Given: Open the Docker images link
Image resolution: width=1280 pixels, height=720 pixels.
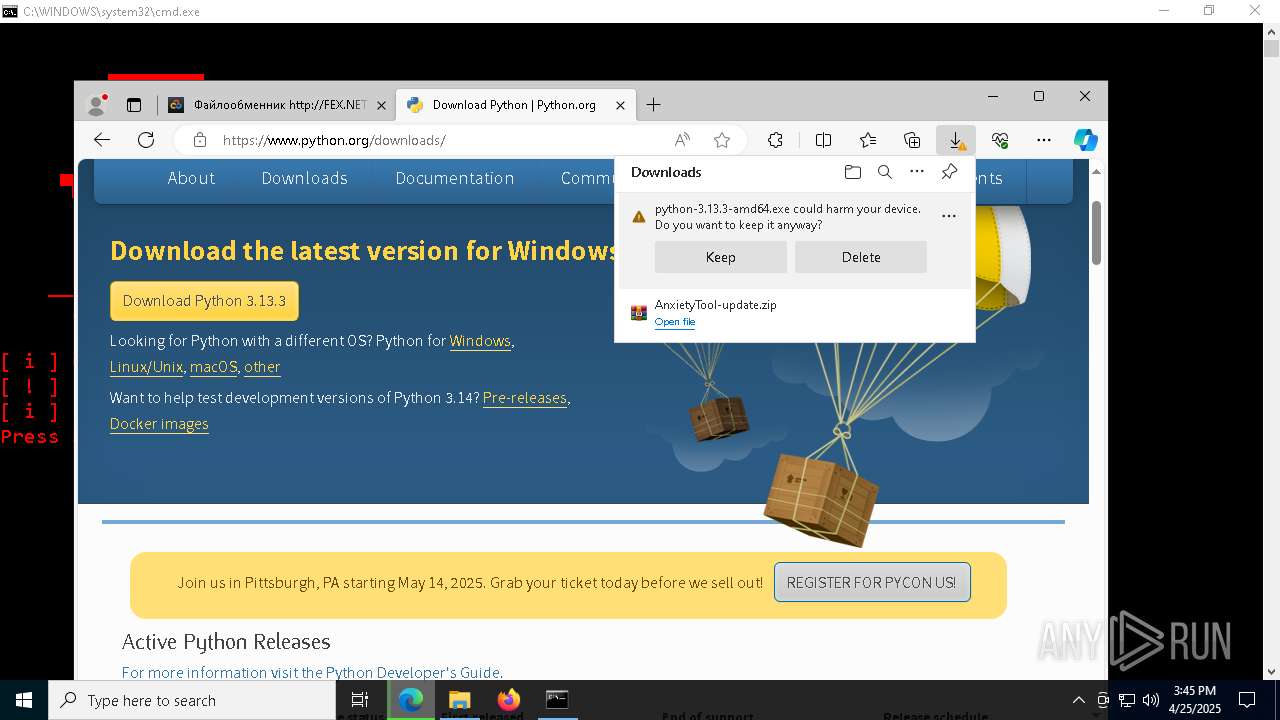Looking at the screenshot, I should click(x=159, y=424).
